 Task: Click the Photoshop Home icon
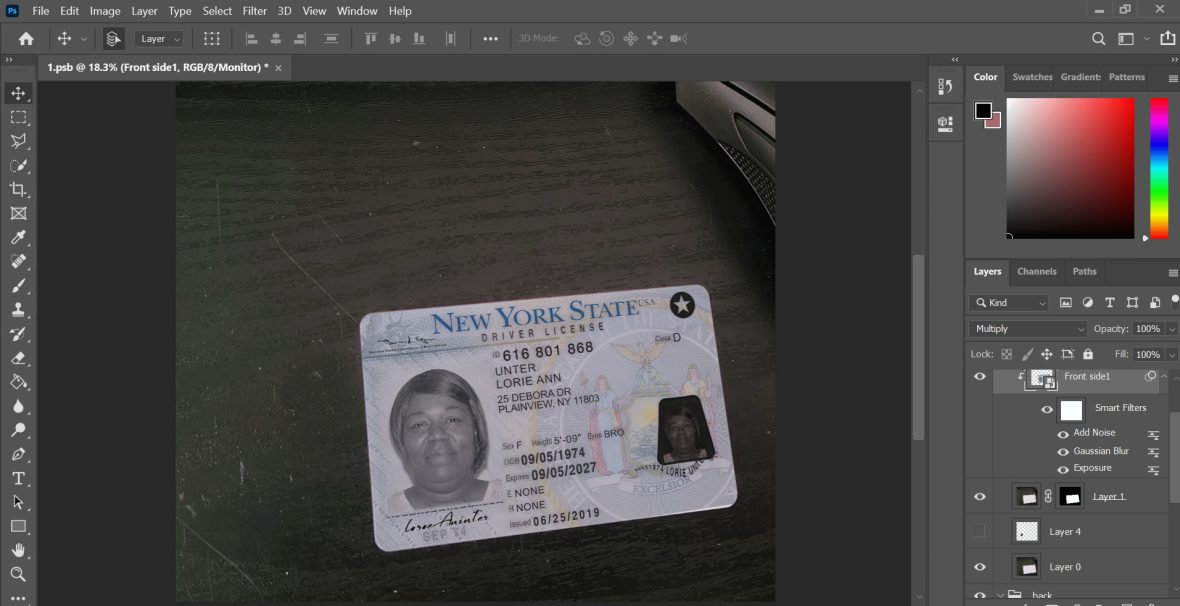pos(24,38)
